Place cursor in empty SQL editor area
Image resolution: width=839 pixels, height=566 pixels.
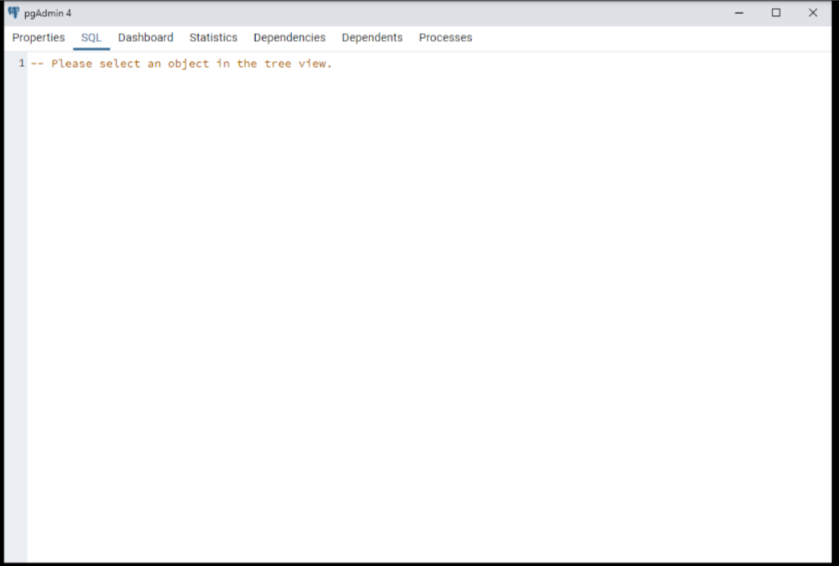pos(430,300)
